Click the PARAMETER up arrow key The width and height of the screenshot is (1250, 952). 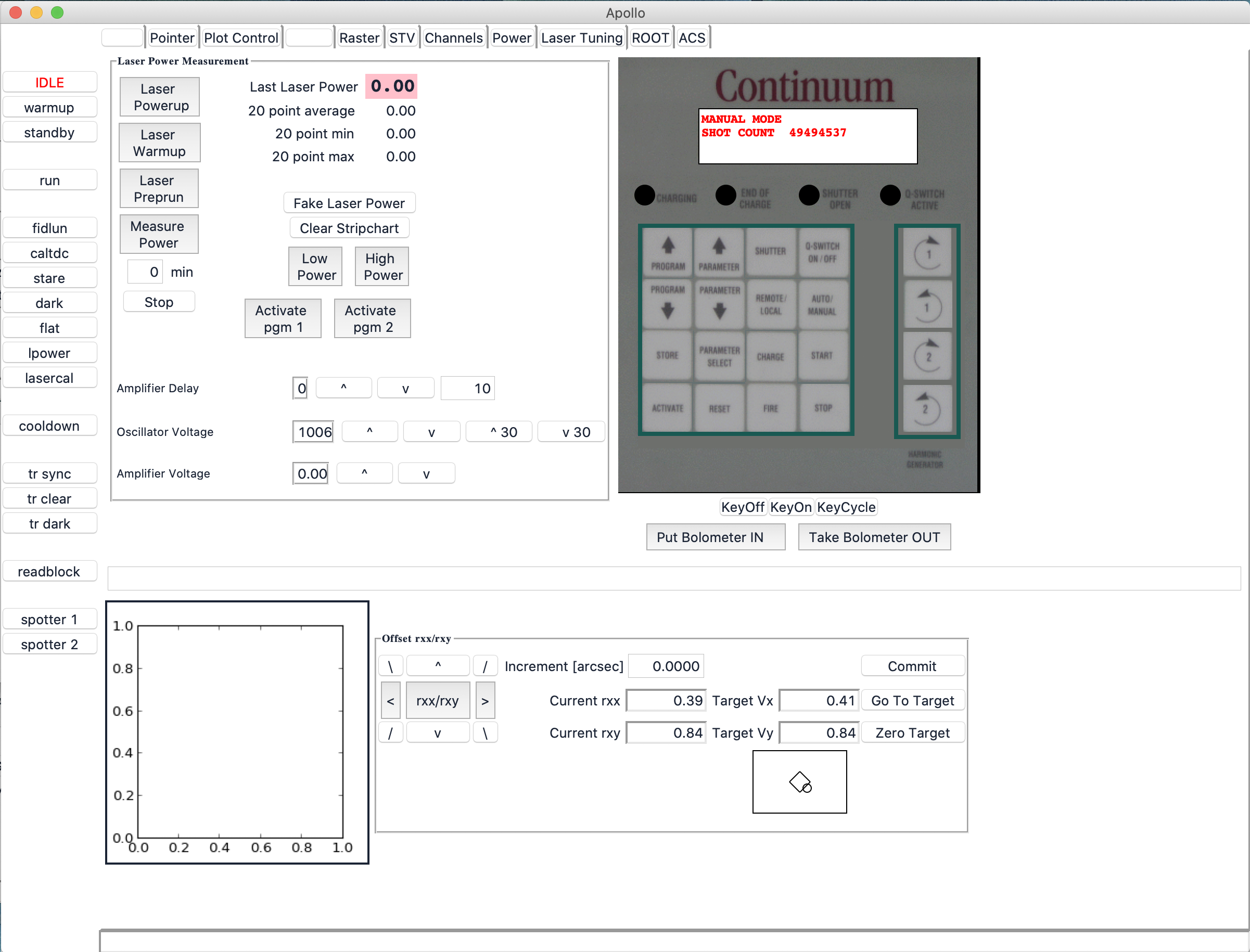point(719,253)
